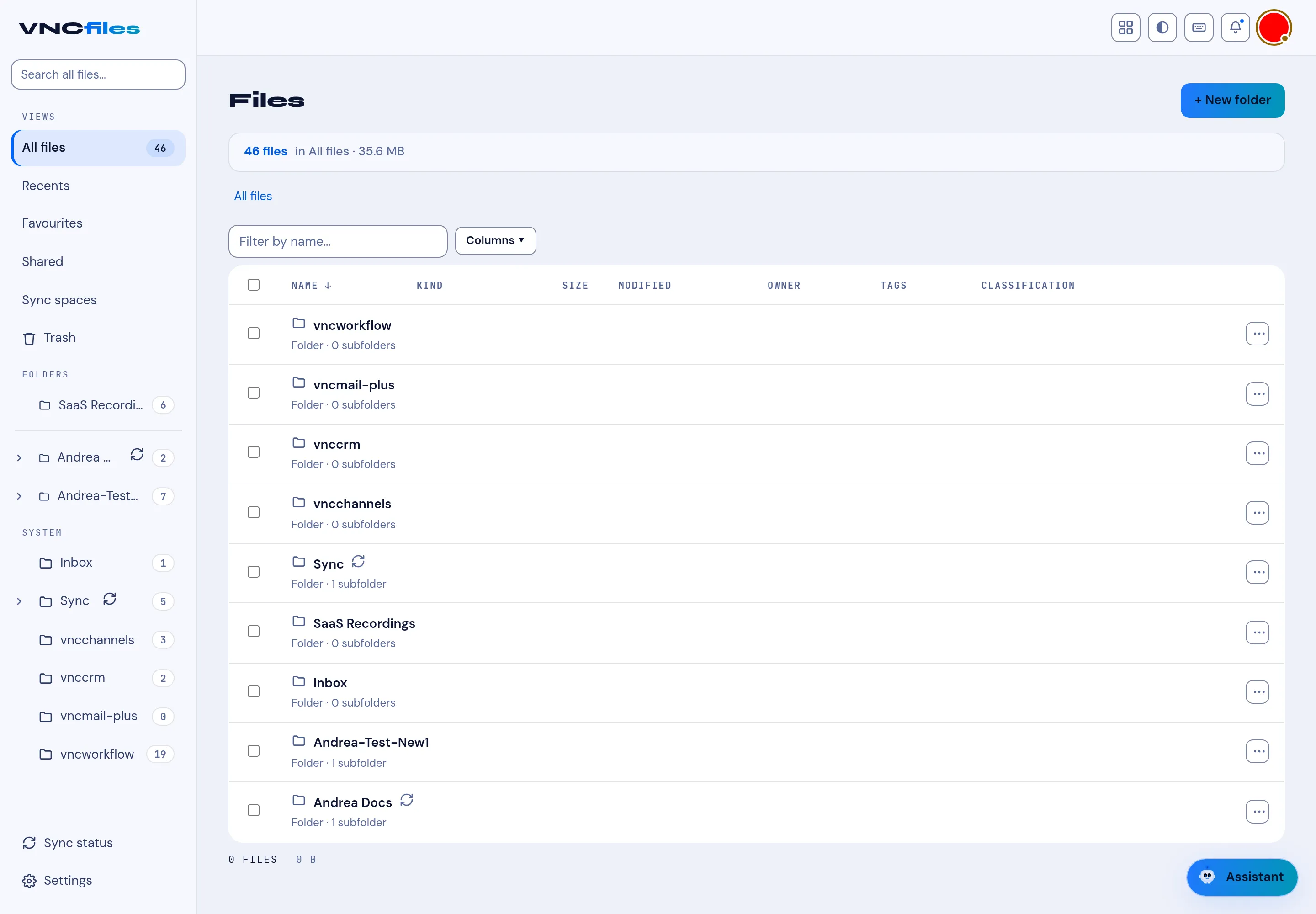The width and height of the screenshot is (1316, 914).
Task: Click the sync icon beside Sync in sidebar
Action: tap(109, 599)
